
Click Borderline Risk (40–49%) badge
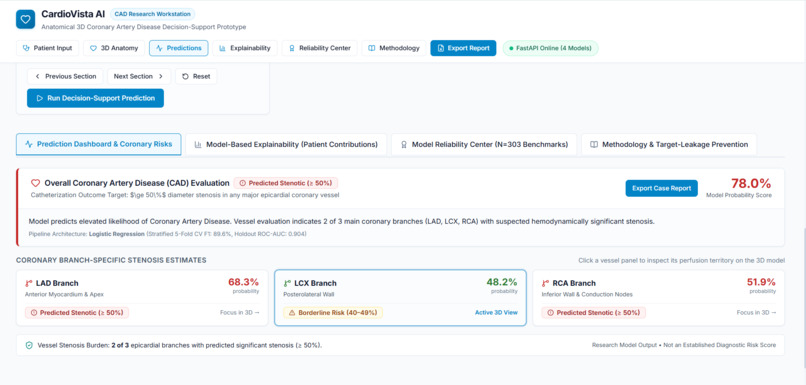pos(333,313)
